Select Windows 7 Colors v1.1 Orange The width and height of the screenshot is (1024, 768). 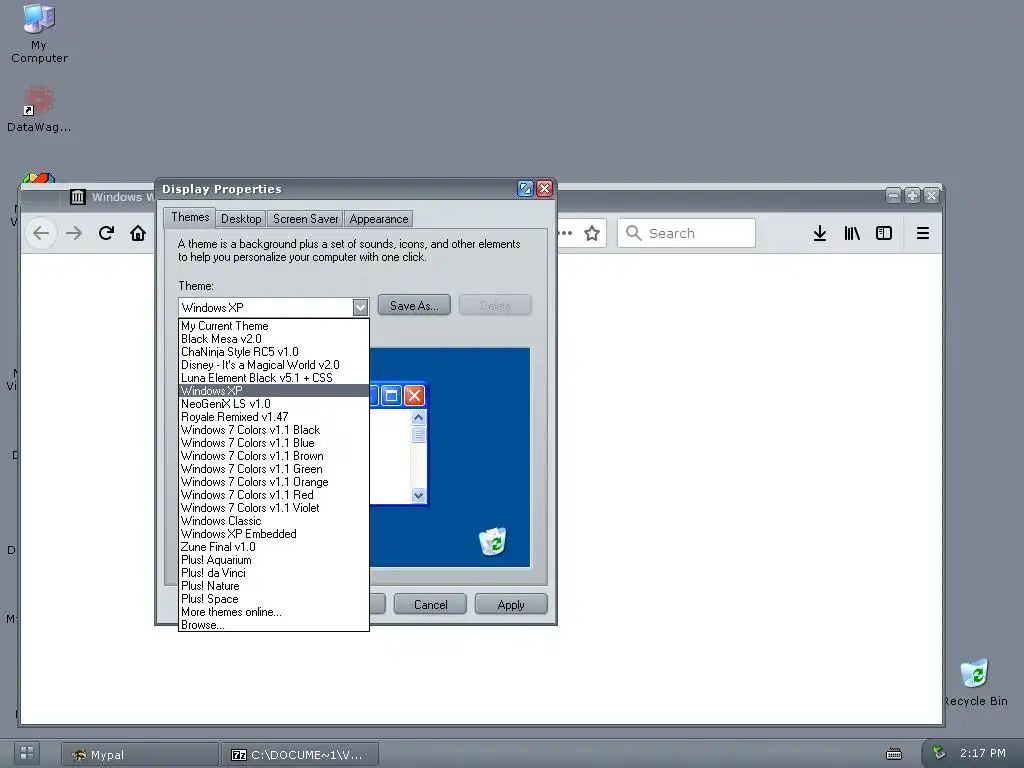tap(274, 482)
